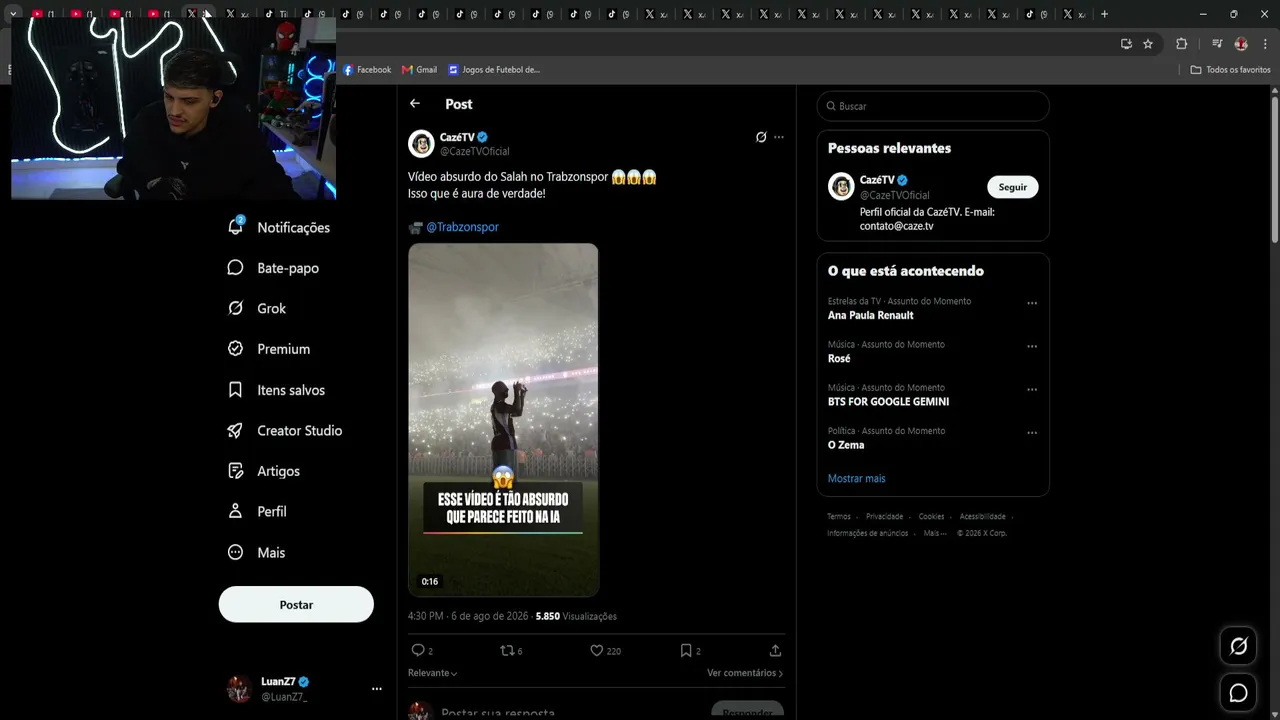The image size is (1280, 720).
Task: Open BTS FOR GOOGLE GEMINI trend
Action: [x=888, y=401]
